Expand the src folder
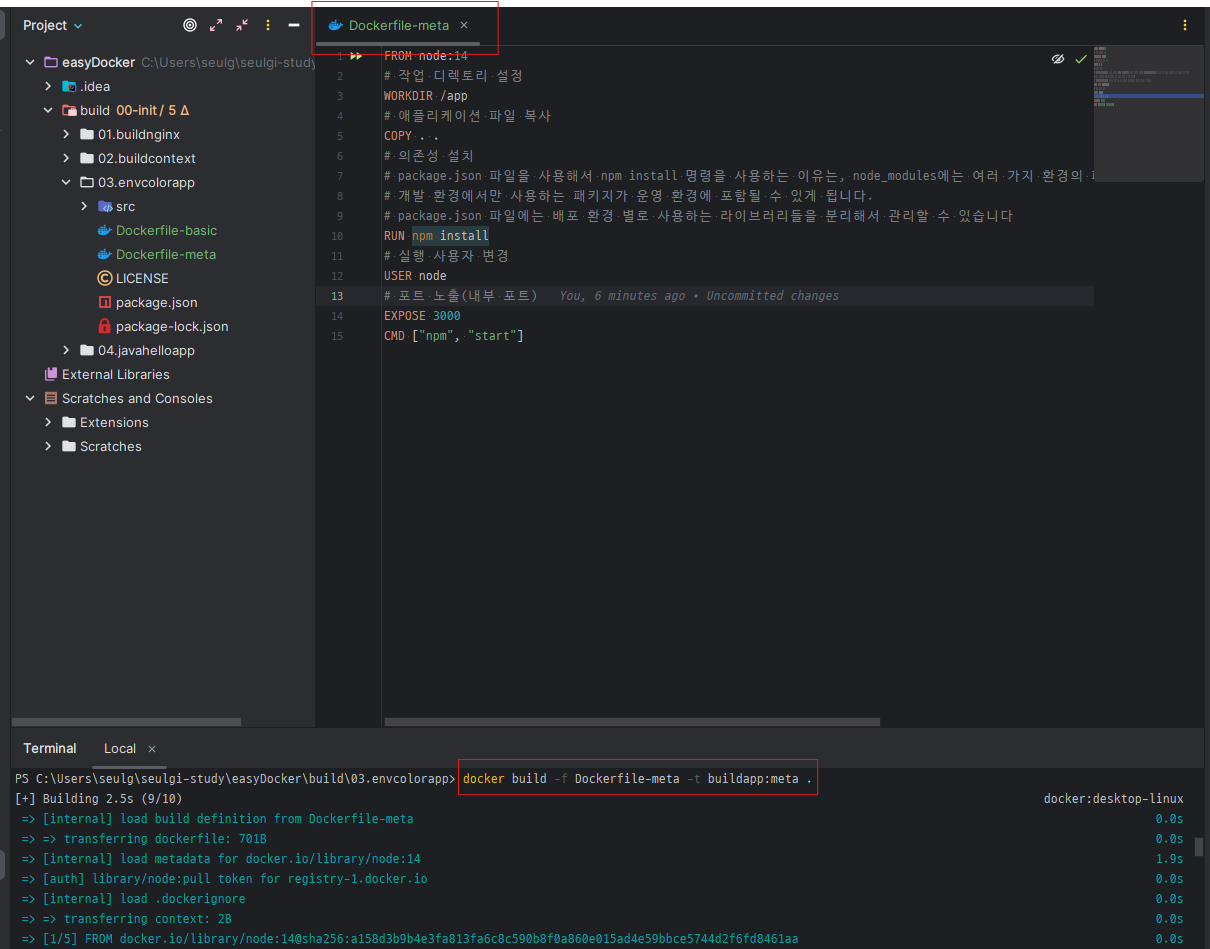Image resolution: width=1210 pixels, height=949 pixels. tap(84, 206)
